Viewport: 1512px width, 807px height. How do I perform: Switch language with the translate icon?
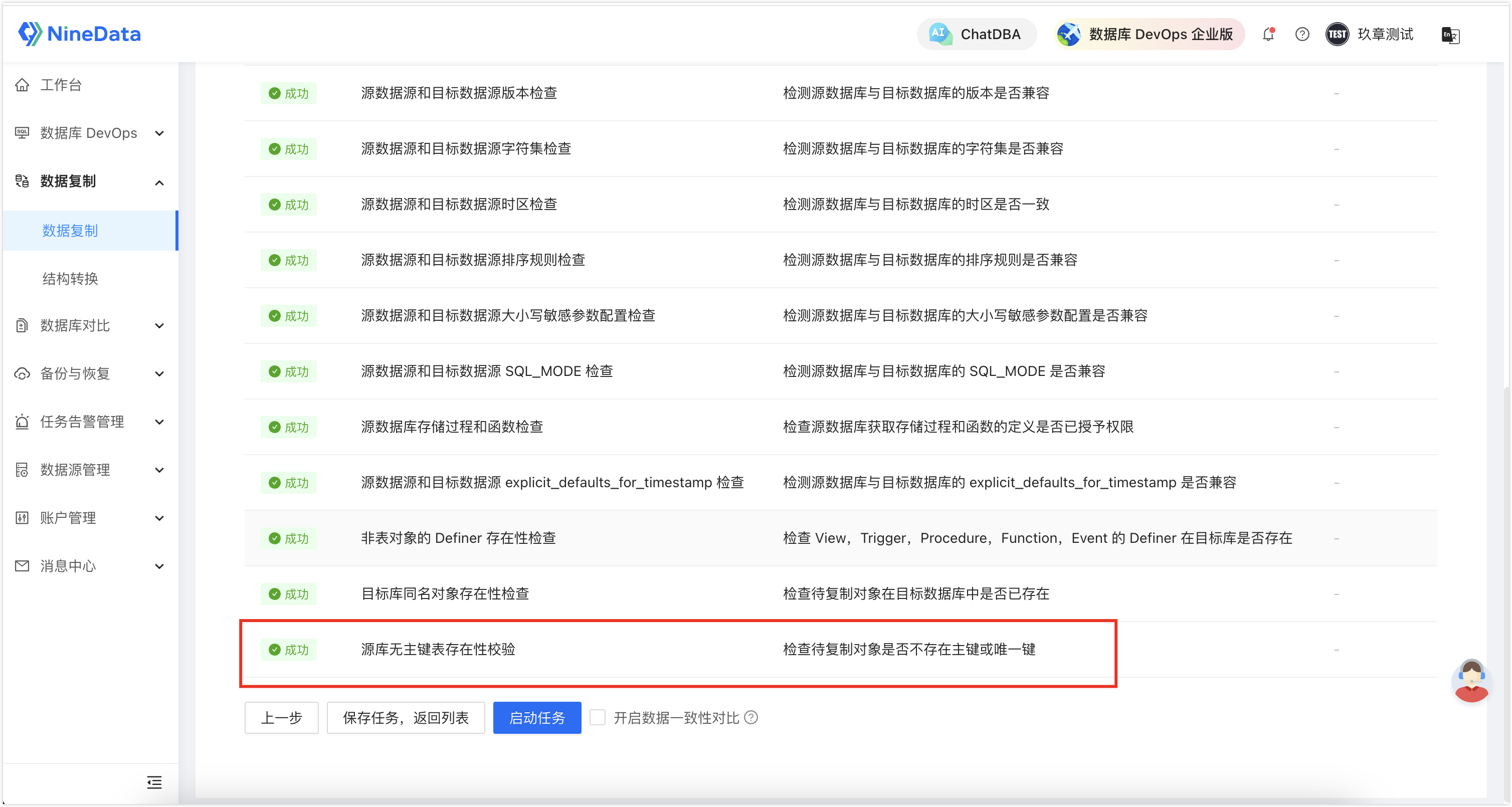[1450, 35]
